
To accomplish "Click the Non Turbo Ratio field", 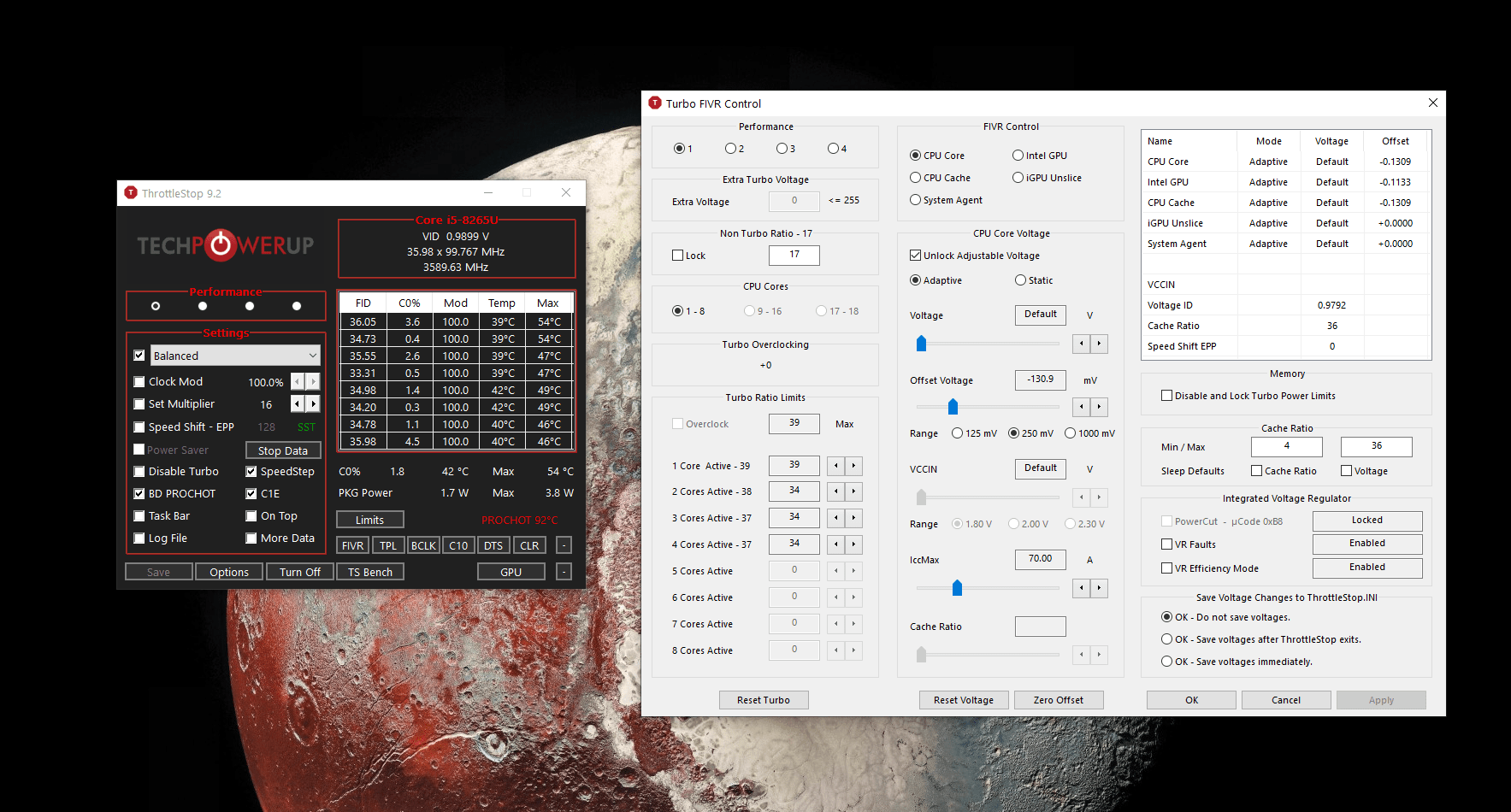I will (x=794, y=255).
